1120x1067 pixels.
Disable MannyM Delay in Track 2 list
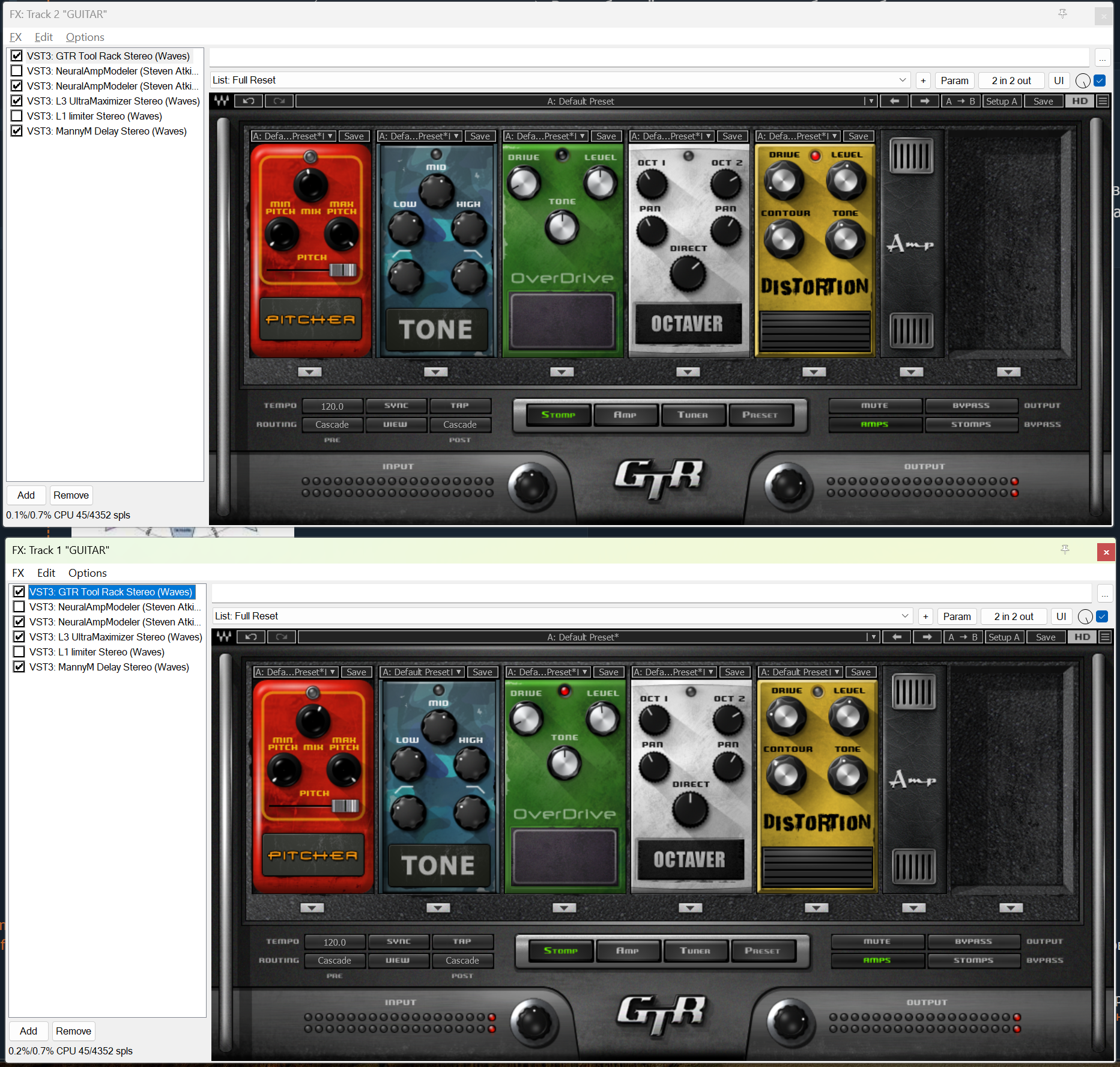pos(17,131)
